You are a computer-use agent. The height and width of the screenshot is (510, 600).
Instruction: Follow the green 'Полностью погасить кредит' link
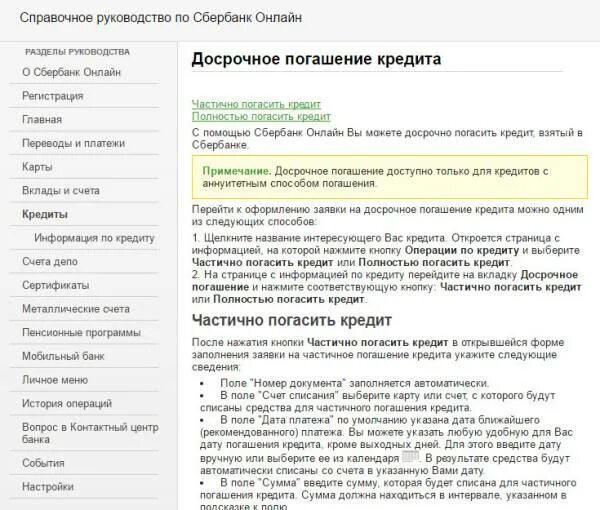pyautogui.click(x=261, y=116)
